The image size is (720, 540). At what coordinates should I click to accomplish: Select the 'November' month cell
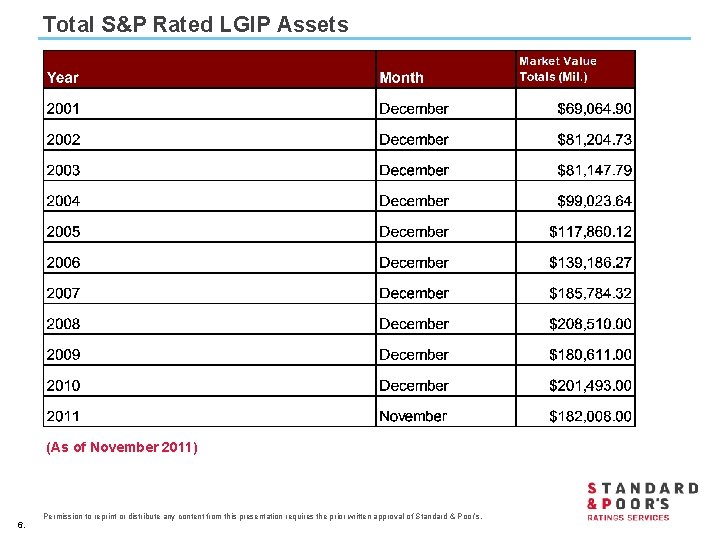pos(413,416)
